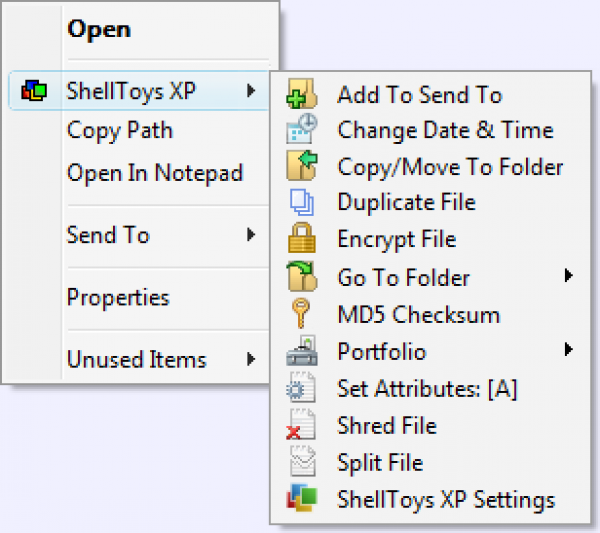Expand the Portfolio submenu arrow
Screen dimensions: 600x533
coord(568,350)
